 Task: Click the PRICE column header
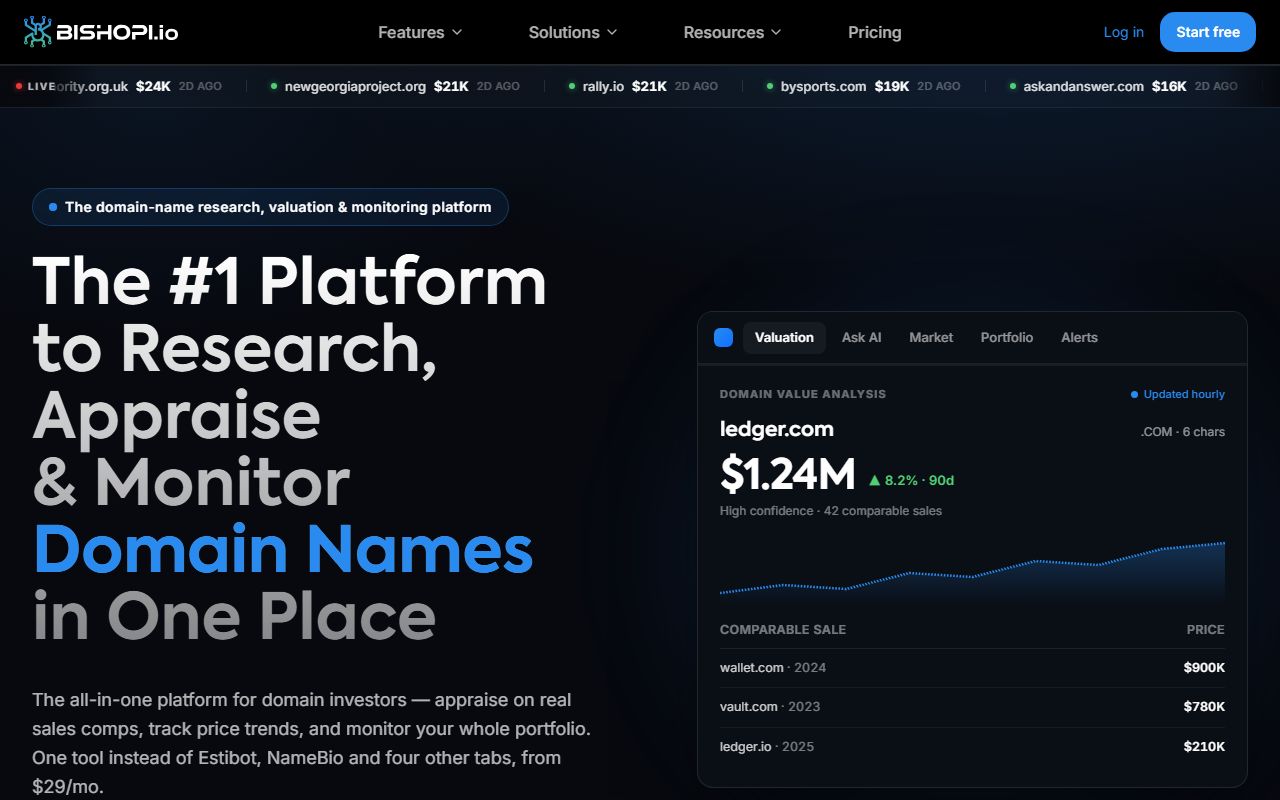(1205, 630)
